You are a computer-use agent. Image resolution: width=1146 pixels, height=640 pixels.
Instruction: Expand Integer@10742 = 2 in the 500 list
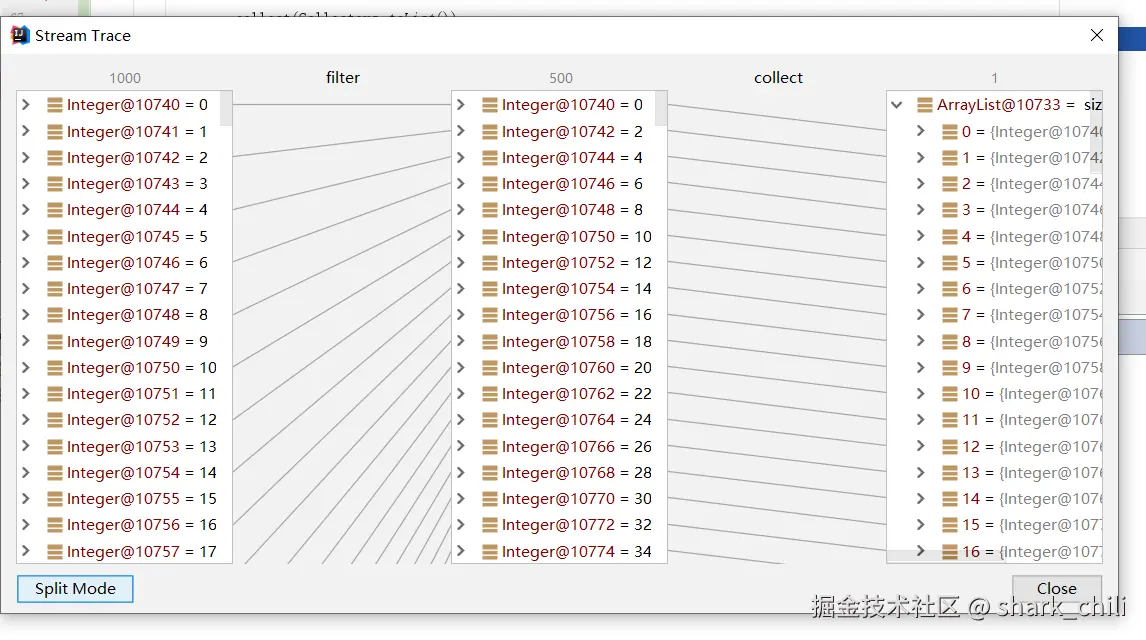[460, 131]
